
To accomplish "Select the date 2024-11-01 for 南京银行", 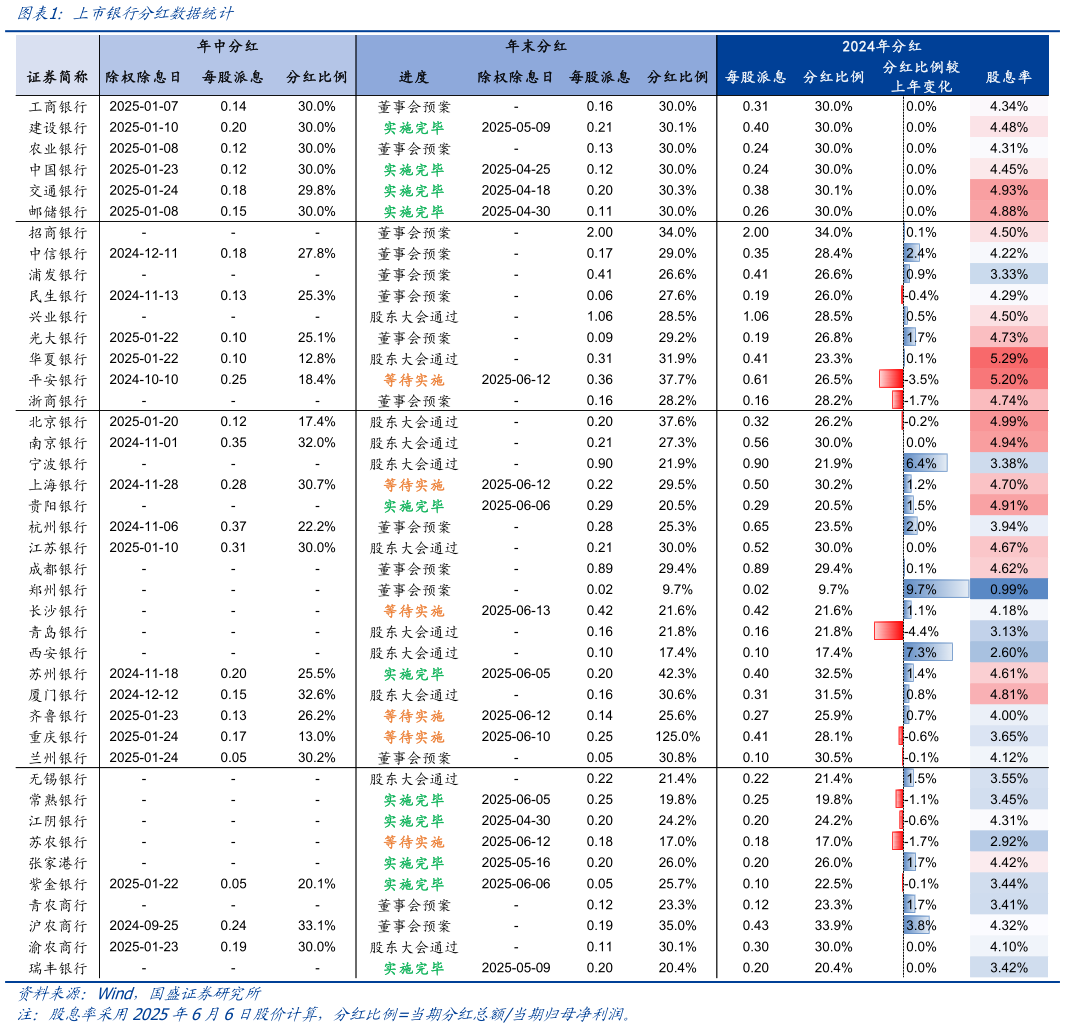I will 143,443.
